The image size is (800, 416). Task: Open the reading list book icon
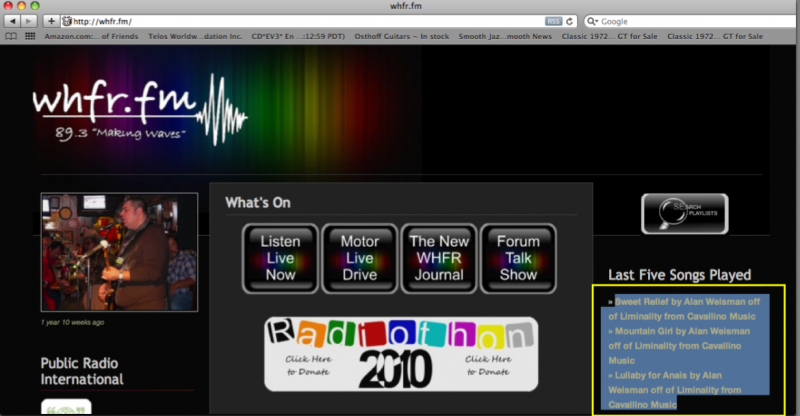pos(12,36)
